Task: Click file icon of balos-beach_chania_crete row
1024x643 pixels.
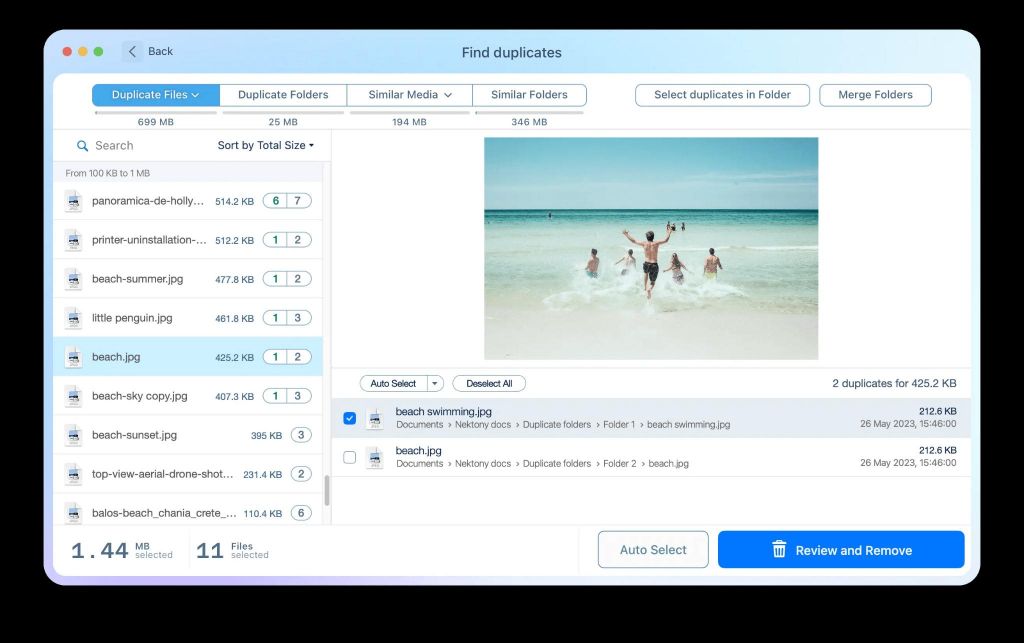Action: click(74, 513)
